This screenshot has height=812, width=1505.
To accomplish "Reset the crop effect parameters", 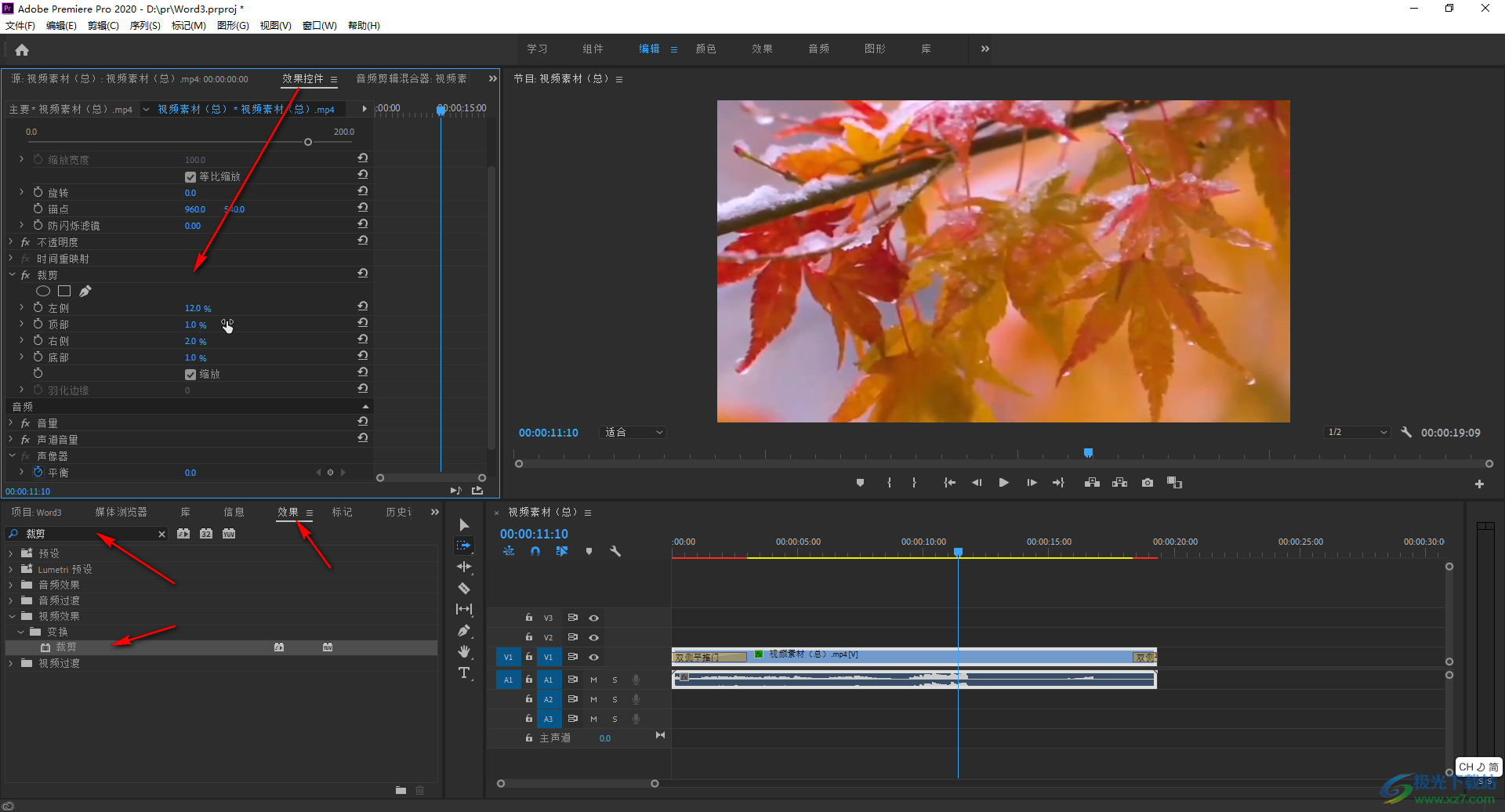I will coord(363,274).
